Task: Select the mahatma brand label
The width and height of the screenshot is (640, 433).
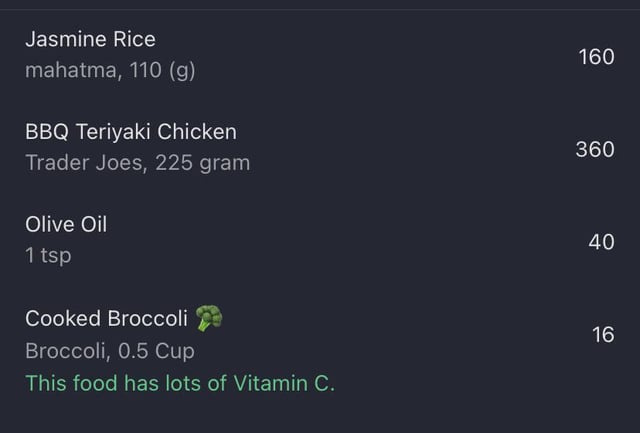Action: pyautogui.click(x=73, y=70)
